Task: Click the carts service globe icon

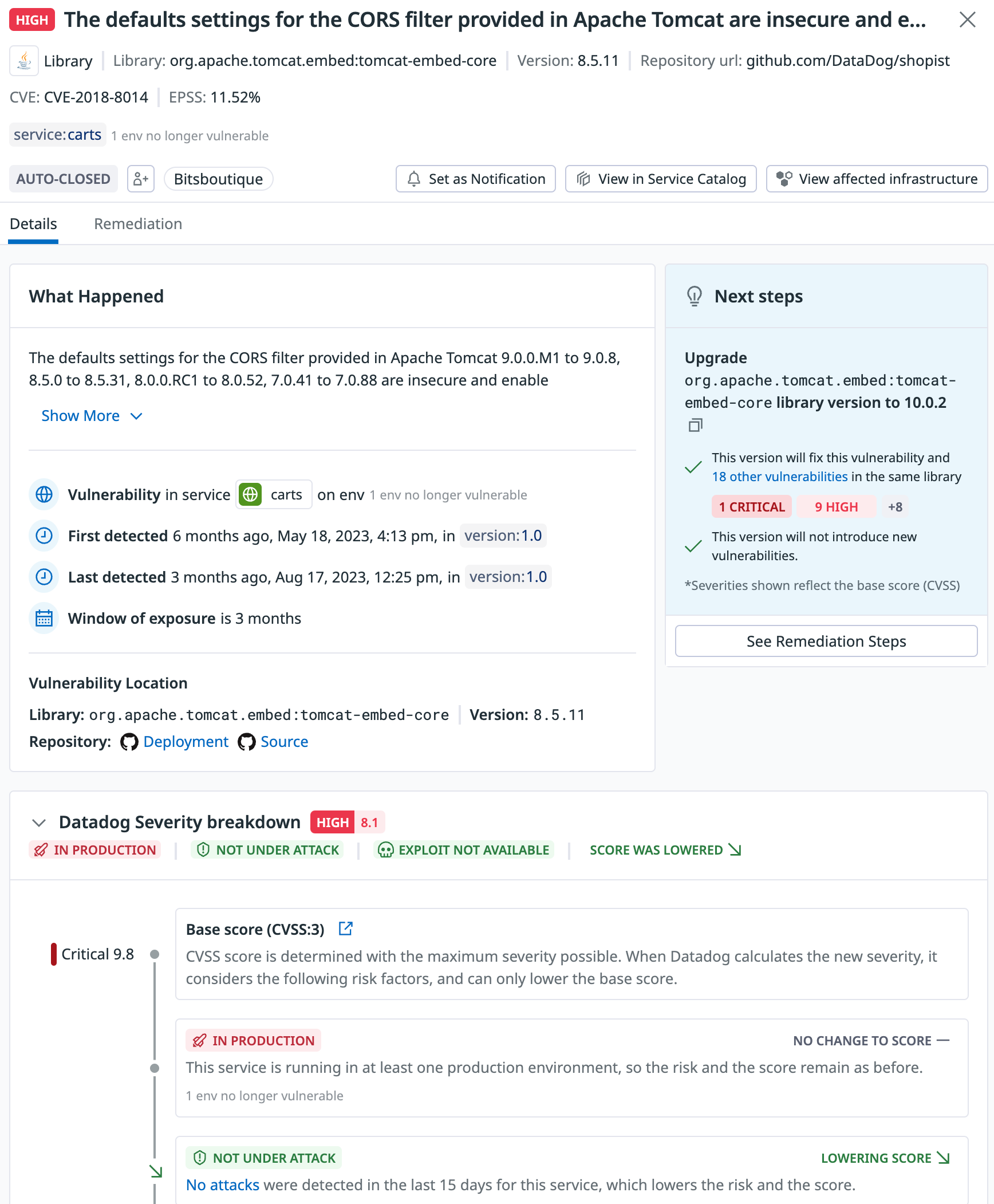Action: [250, 494]
